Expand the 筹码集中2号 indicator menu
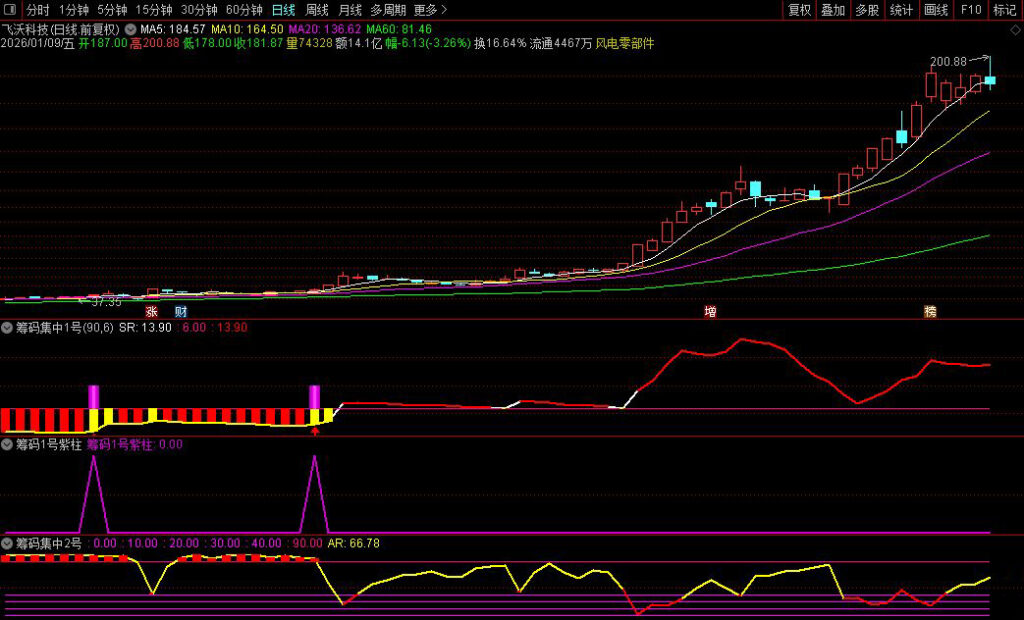Screen dimensions: 1024x620 click(x=8, y=543)
